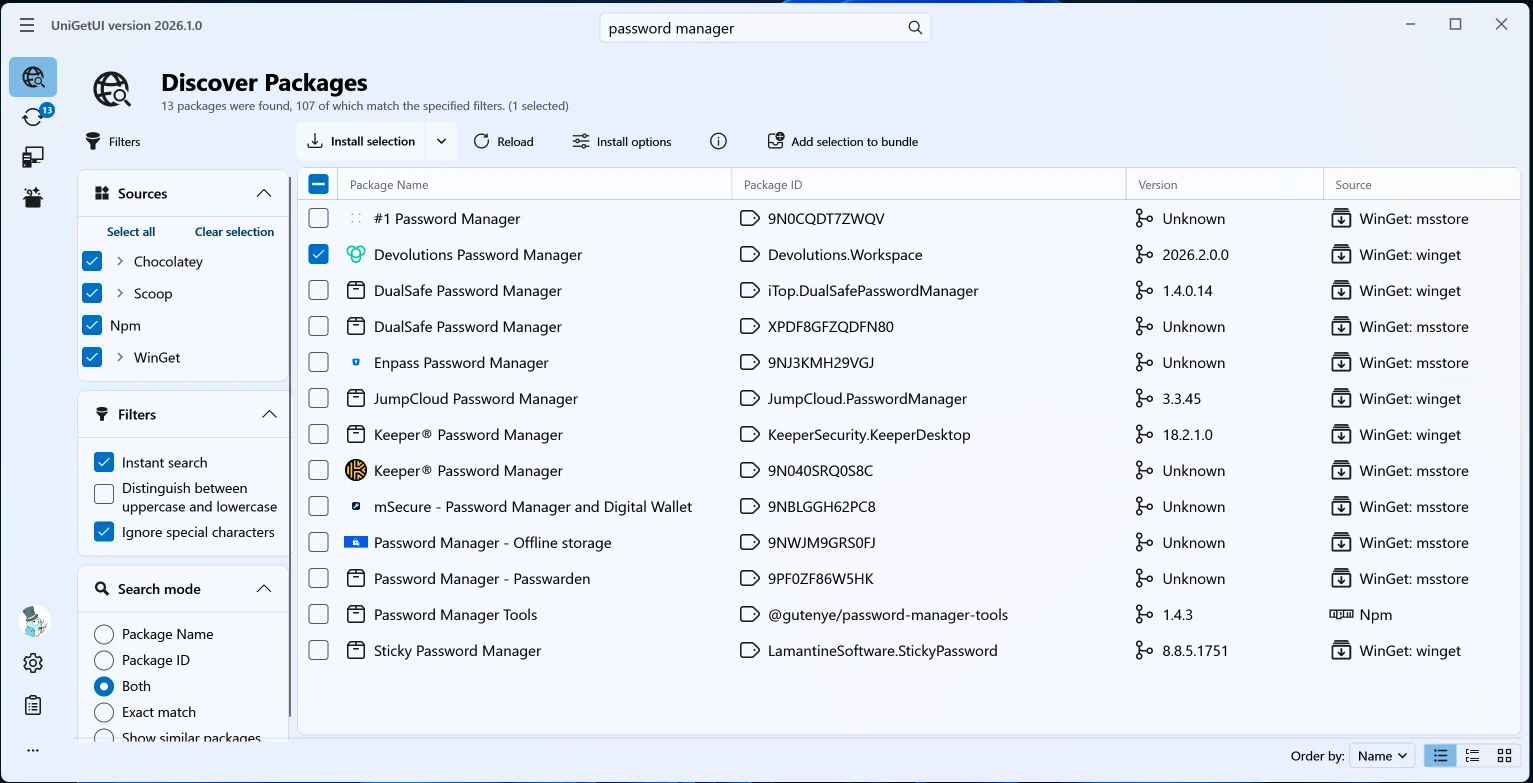Viewport: 1533px width, 783px height.
Task: Enable Distinguish between uppercase and lowercase
Action: pos(104,494)
